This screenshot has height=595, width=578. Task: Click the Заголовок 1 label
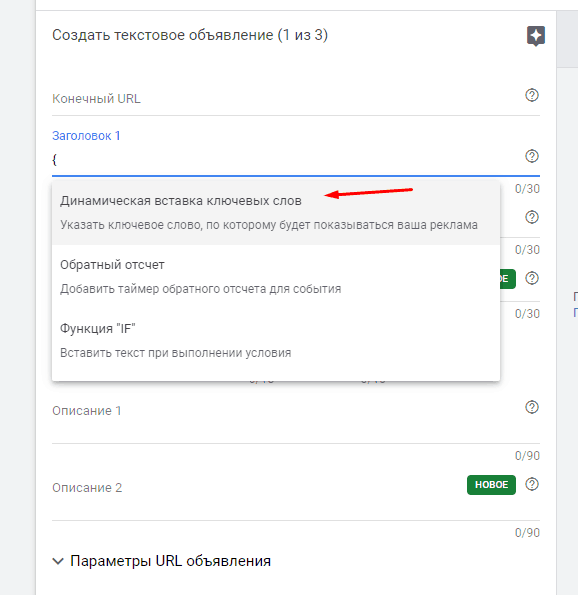pyautogui.click(x=86, y=135)
